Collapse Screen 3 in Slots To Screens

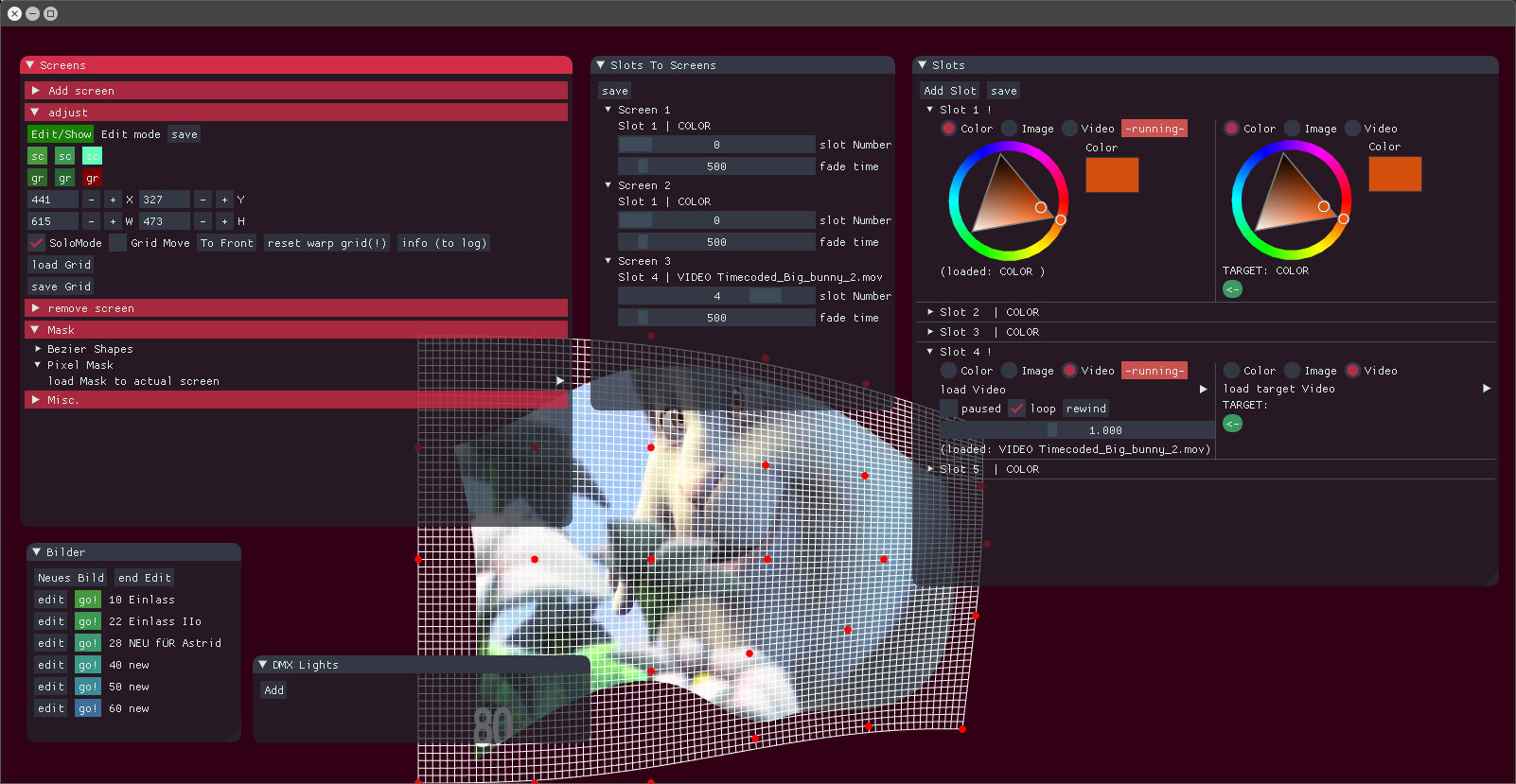click(608, 261)
